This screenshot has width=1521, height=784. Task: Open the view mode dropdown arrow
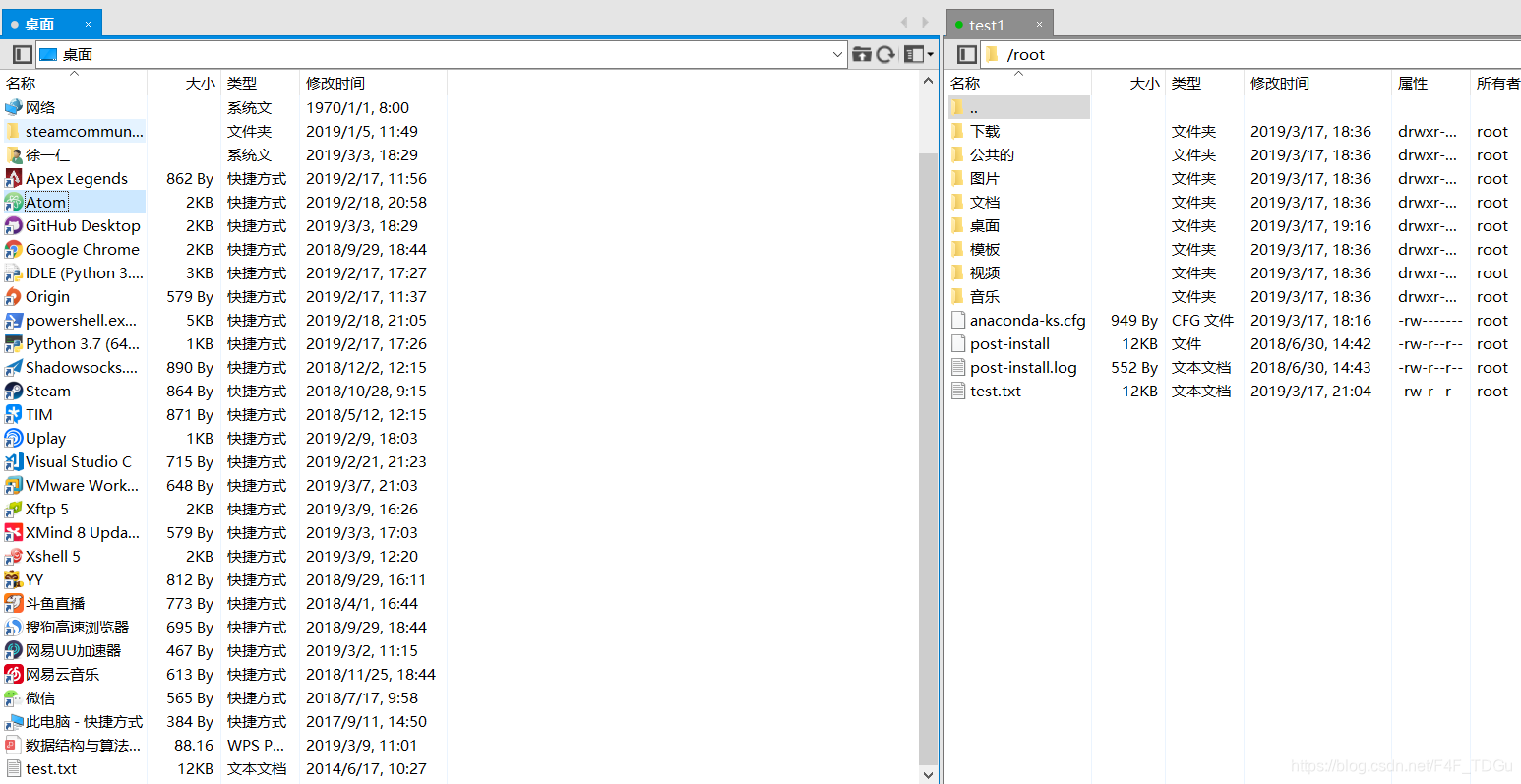click(931, 54)
